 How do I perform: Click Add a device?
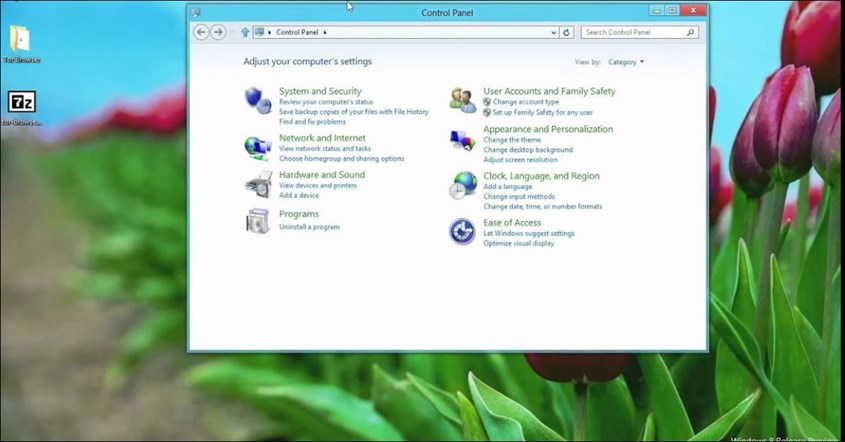(299, 195)
